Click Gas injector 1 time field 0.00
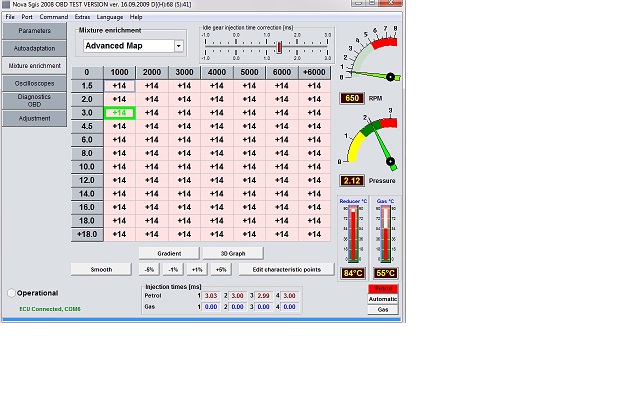Image resolution: width=640 pixels, height=400 pixels. (211, 307)
